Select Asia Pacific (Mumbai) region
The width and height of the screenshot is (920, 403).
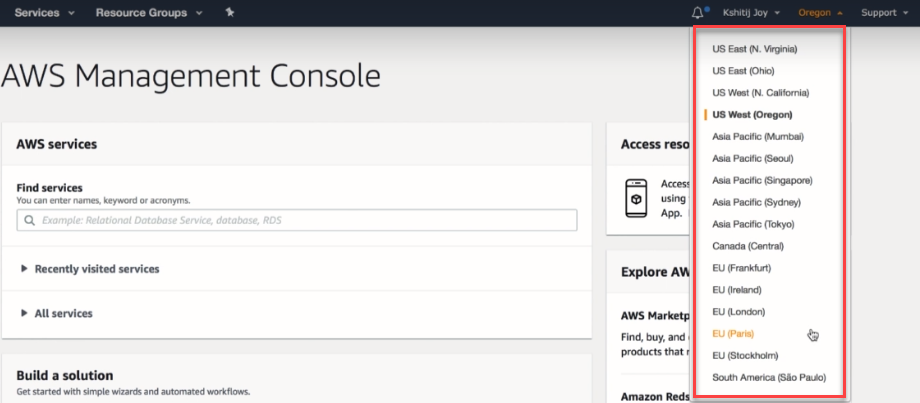tap(758, 137)
